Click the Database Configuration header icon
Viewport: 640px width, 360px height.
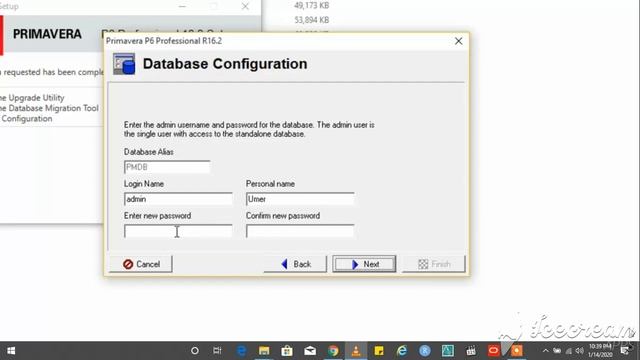(x=124, y=64)
